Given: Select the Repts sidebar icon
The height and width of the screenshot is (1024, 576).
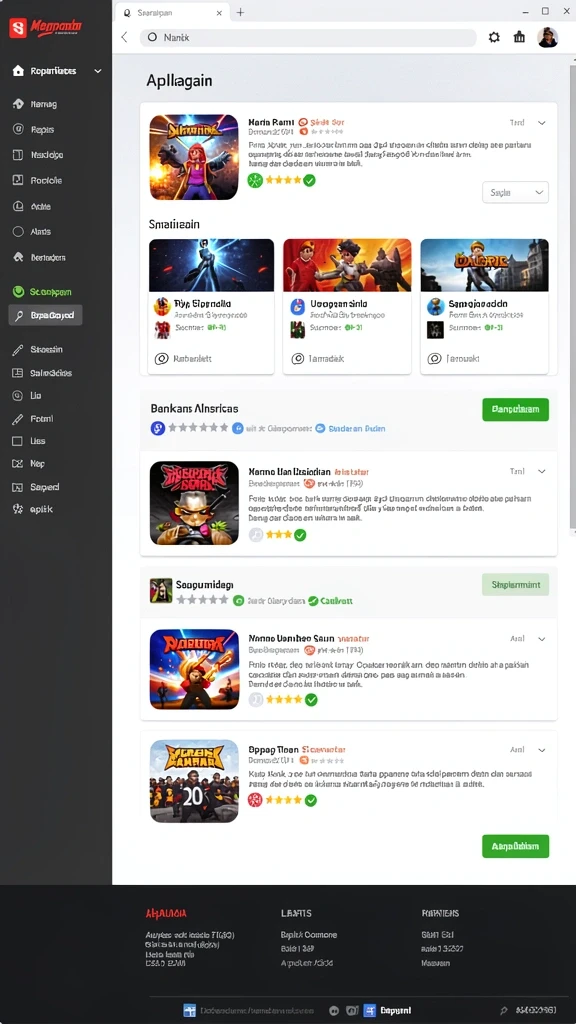Looking at the screenshot, I should tap(18, 129).
